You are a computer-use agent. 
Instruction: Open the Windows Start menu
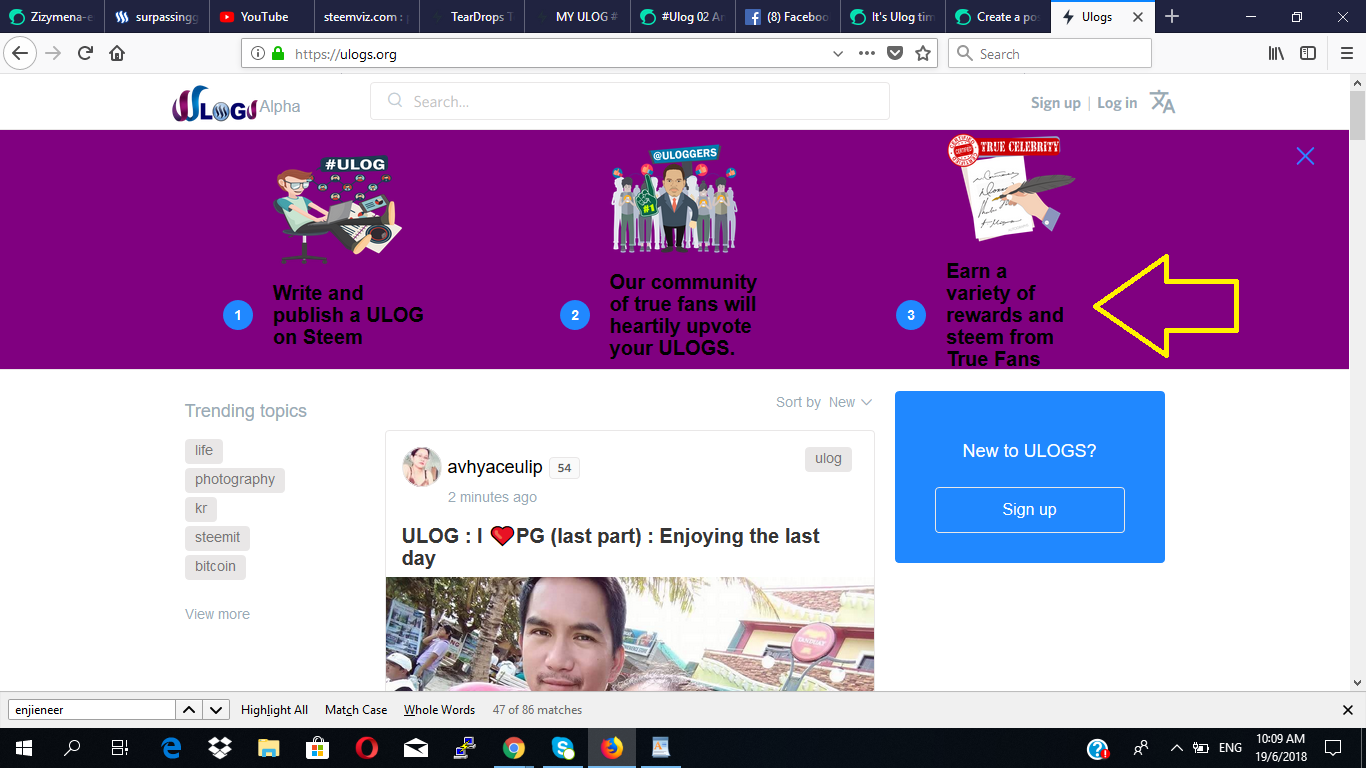(x=24, y=747)
